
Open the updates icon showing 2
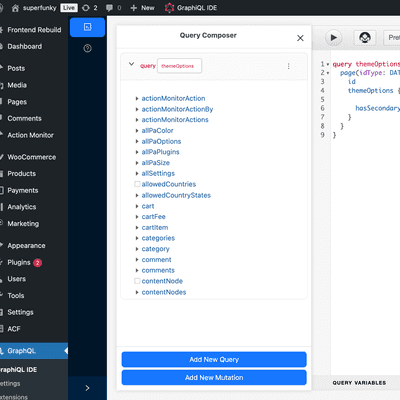(89, 8)
